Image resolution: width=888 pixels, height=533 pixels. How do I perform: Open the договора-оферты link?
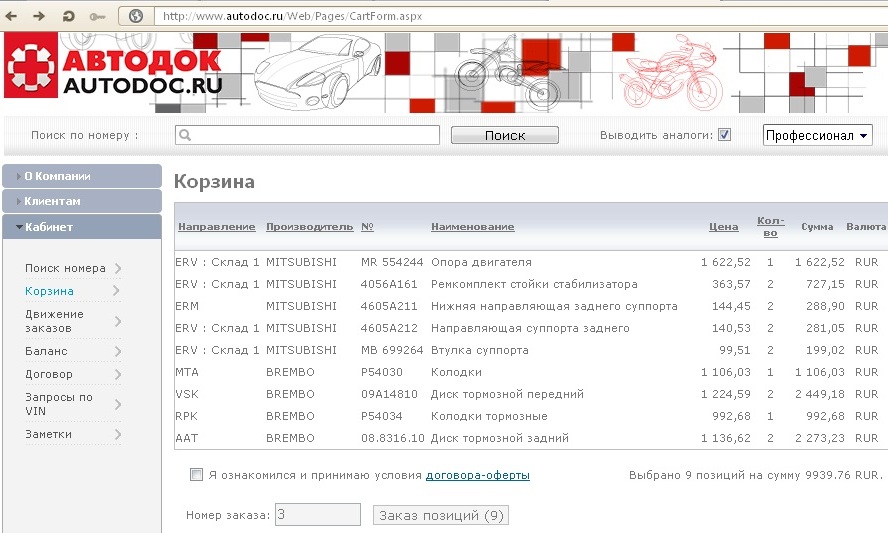click(477, 475)
